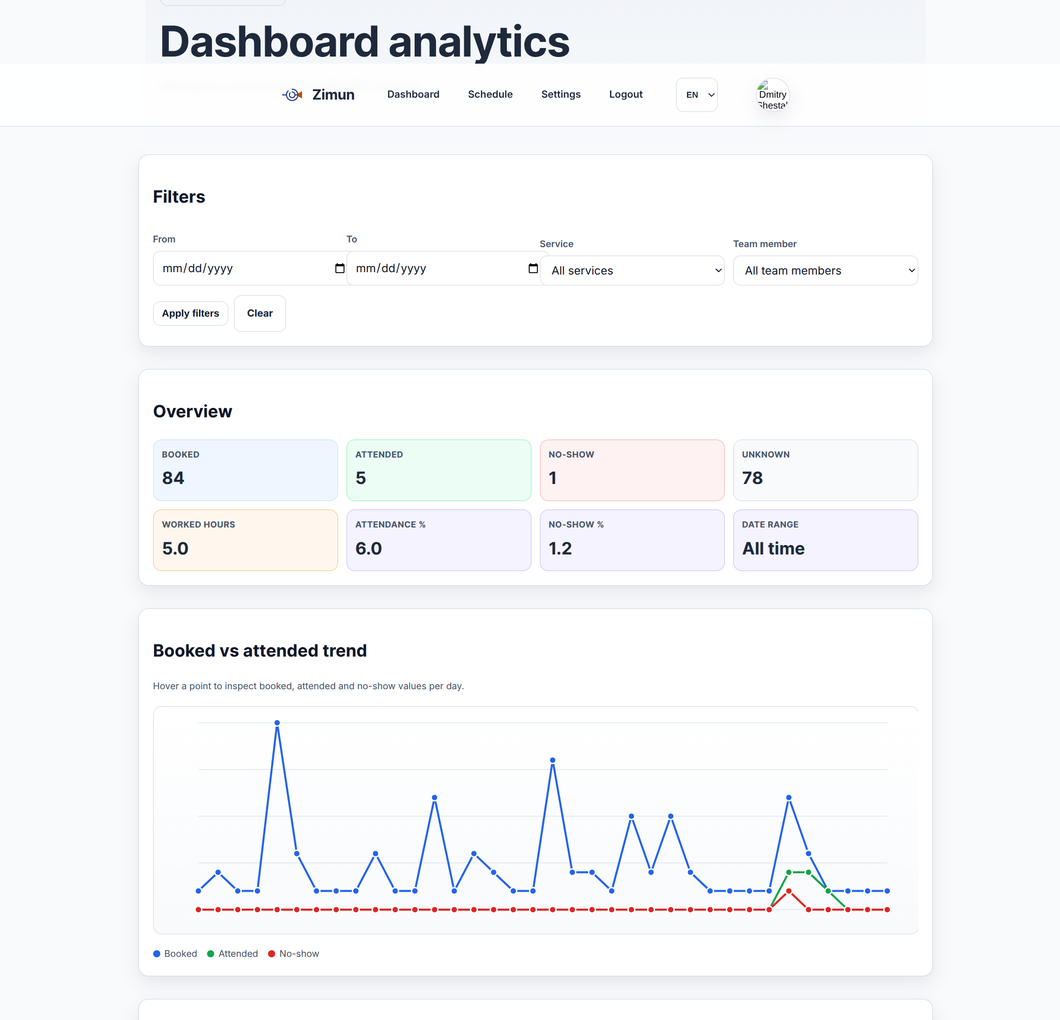
Task: Click the Booked overview card showing 84
Action: pyautogui.click(x=245, y=470)
